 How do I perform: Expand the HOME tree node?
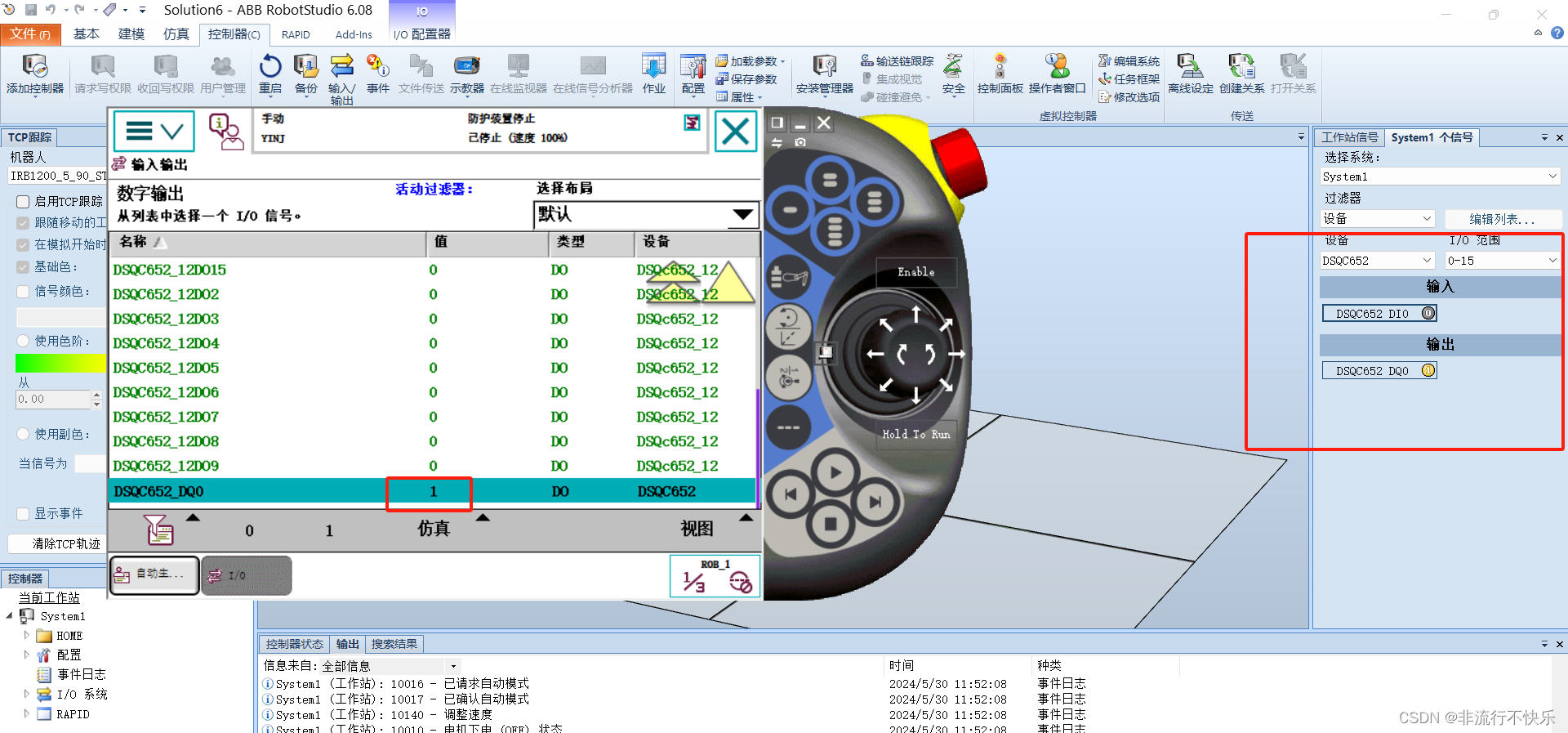coord(26,635)
